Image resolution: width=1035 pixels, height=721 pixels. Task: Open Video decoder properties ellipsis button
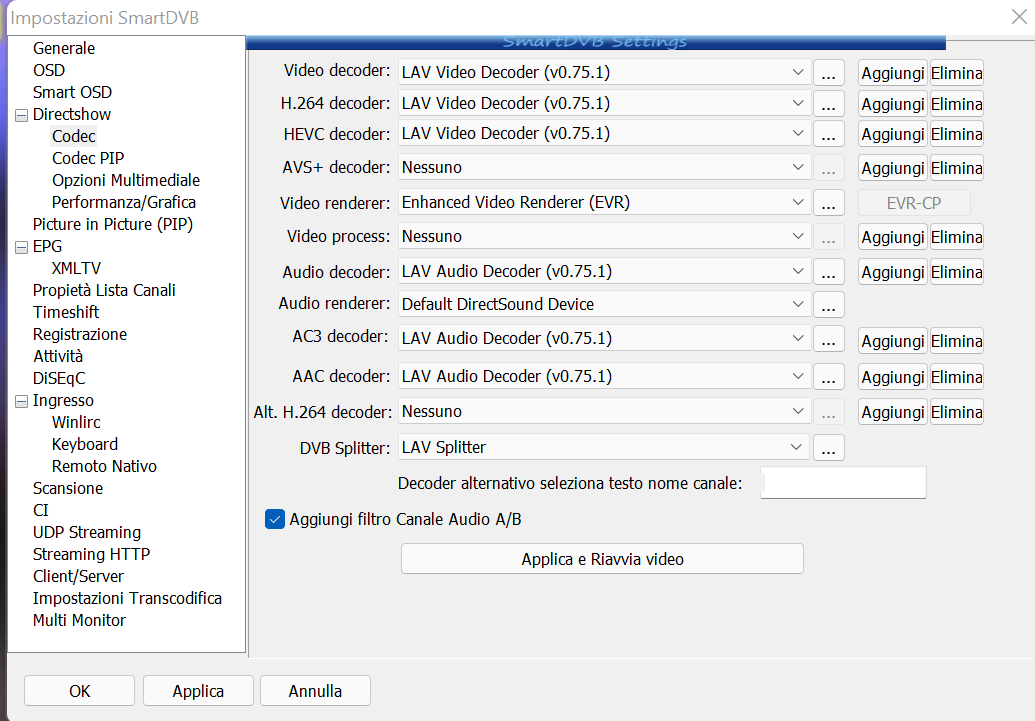click(x=828, y=73)
